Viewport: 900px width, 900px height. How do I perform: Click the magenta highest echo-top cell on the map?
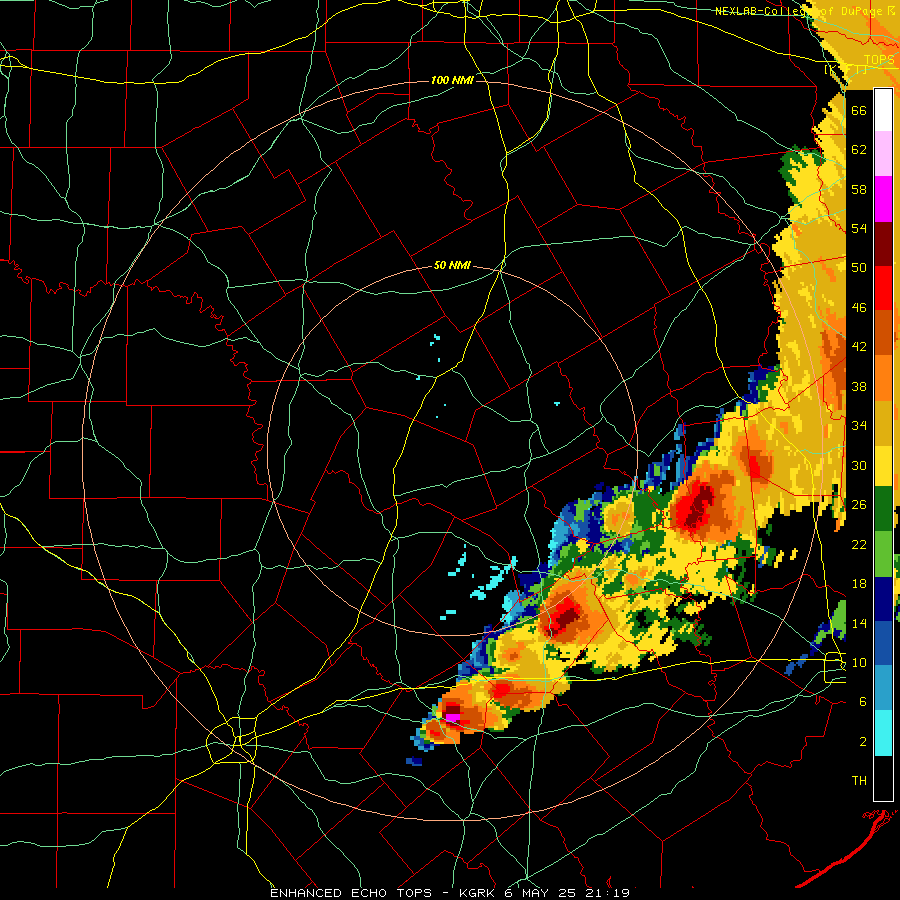pos(453,717)
